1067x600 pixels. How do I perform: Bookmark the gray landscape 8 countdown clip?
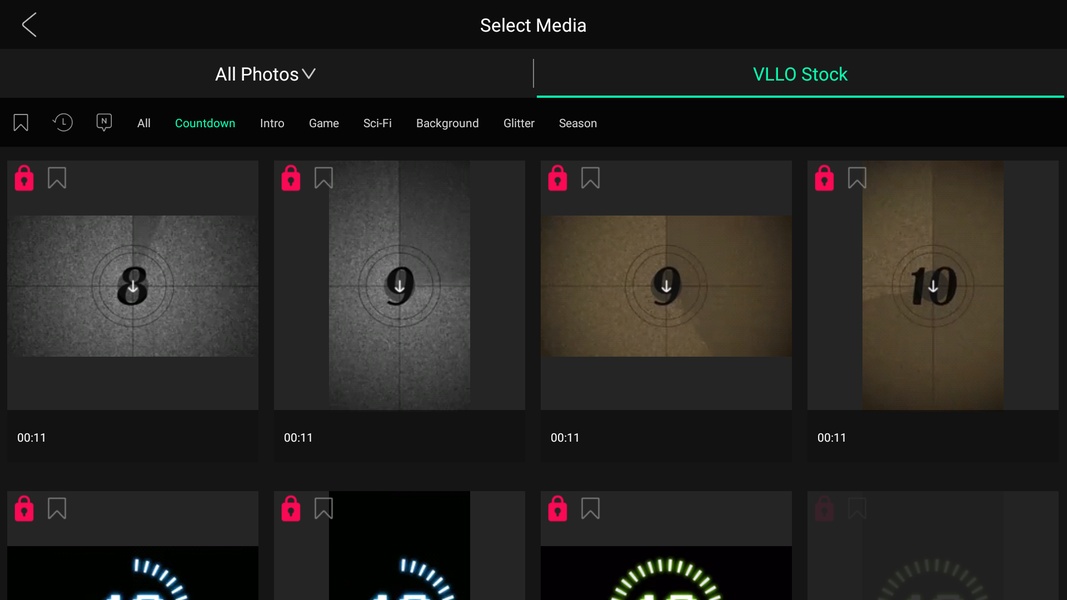pyautogui.click(x=57, y=178)
